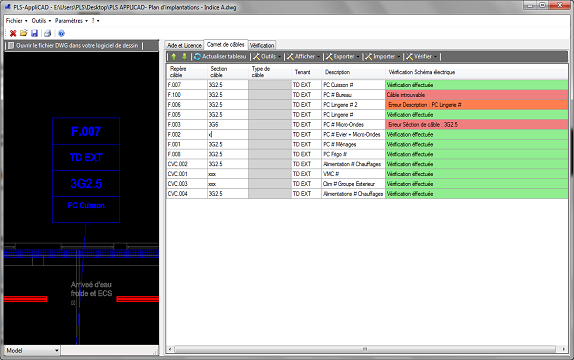Click PC Cuisson label in the drawing
The width and height of the screenshot is (574, 360).
86,205
